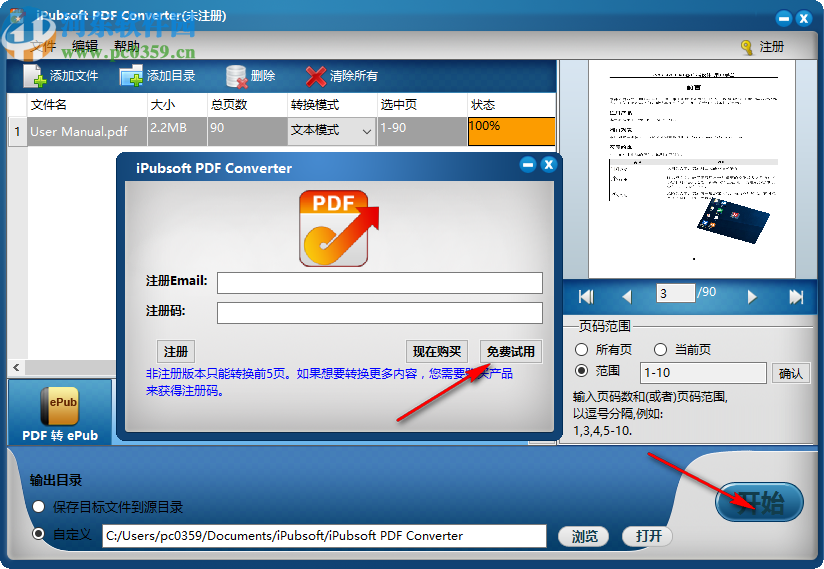Click the Status (状态) column header
Screen dimensions: 824x569
click(x=511, y=105)
